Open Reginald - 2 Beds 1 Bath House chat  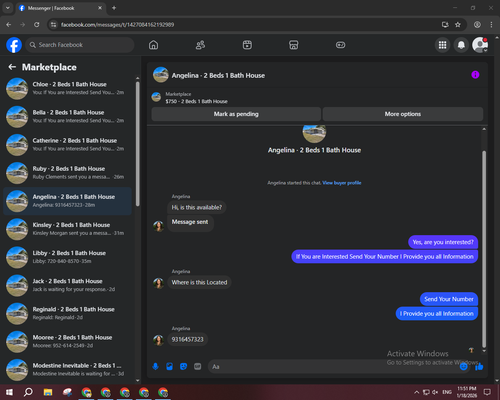click(68, 313)
